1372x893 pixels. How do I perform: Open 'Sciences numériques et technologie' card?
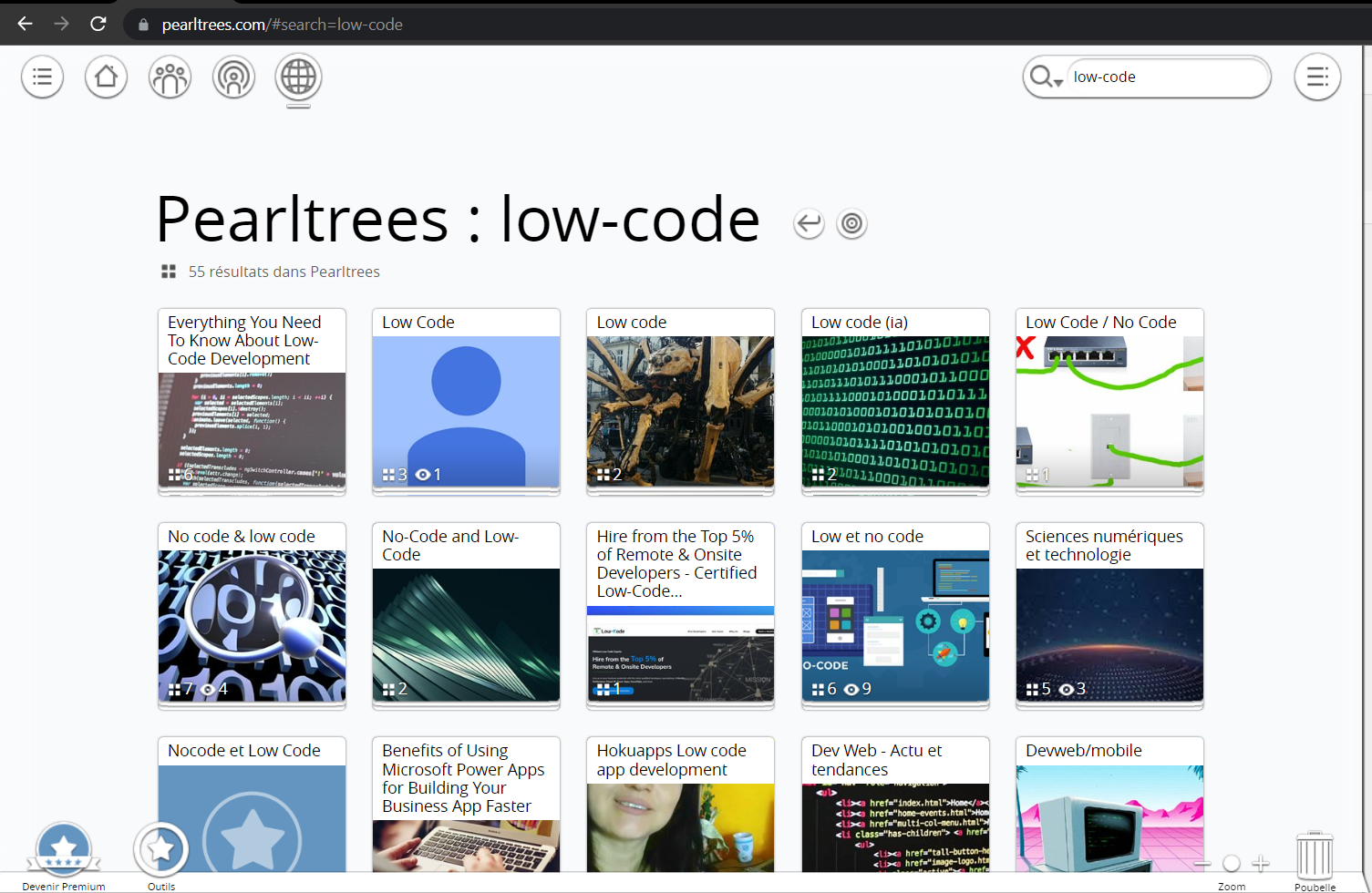(1109, 615)
